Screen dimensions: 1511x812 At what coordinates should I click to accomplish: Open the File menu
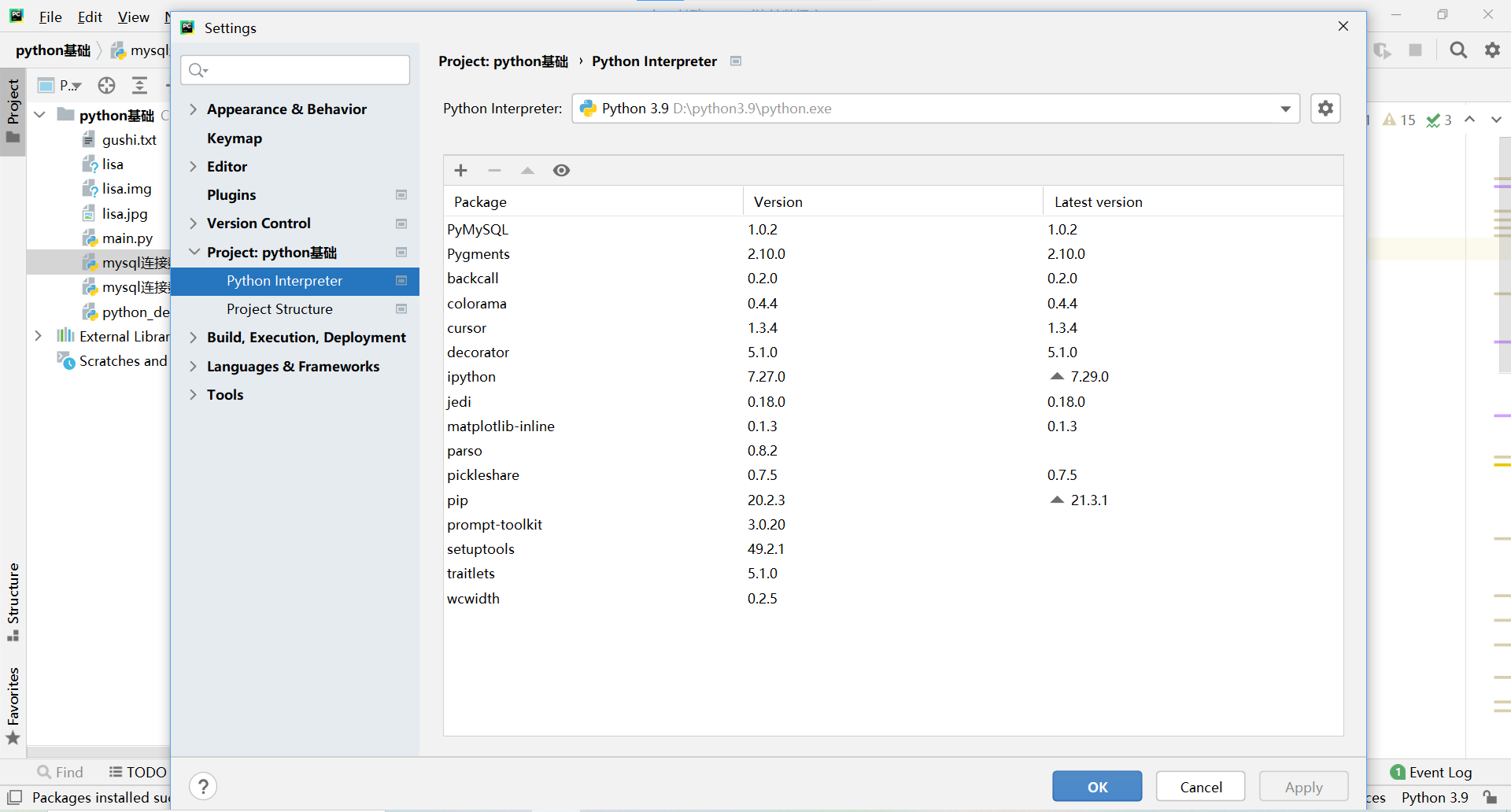click(x=50, y=17)
